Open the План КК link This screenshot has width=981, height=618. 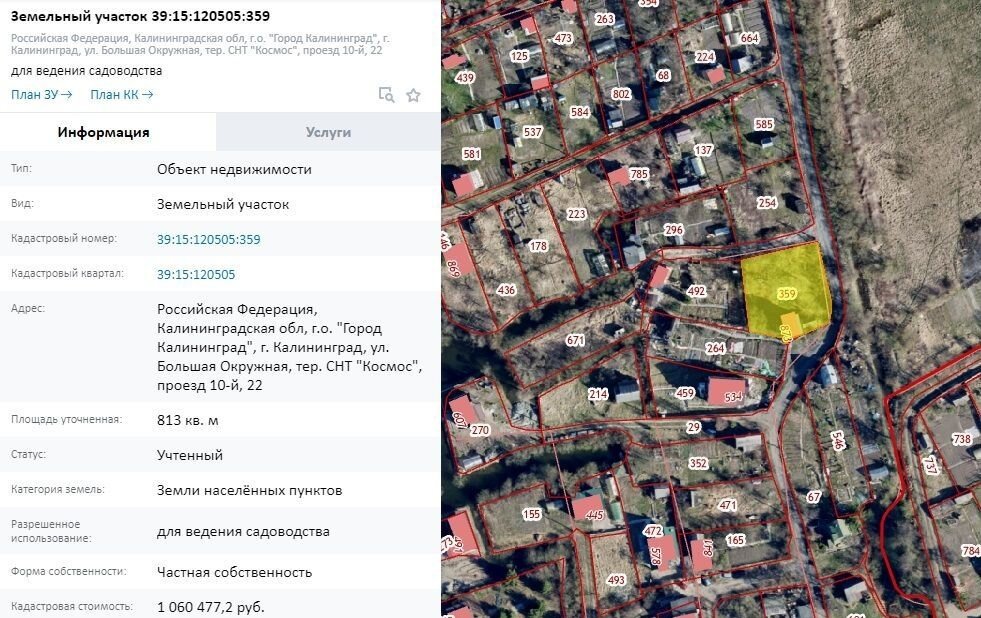(x=121, y=95)
